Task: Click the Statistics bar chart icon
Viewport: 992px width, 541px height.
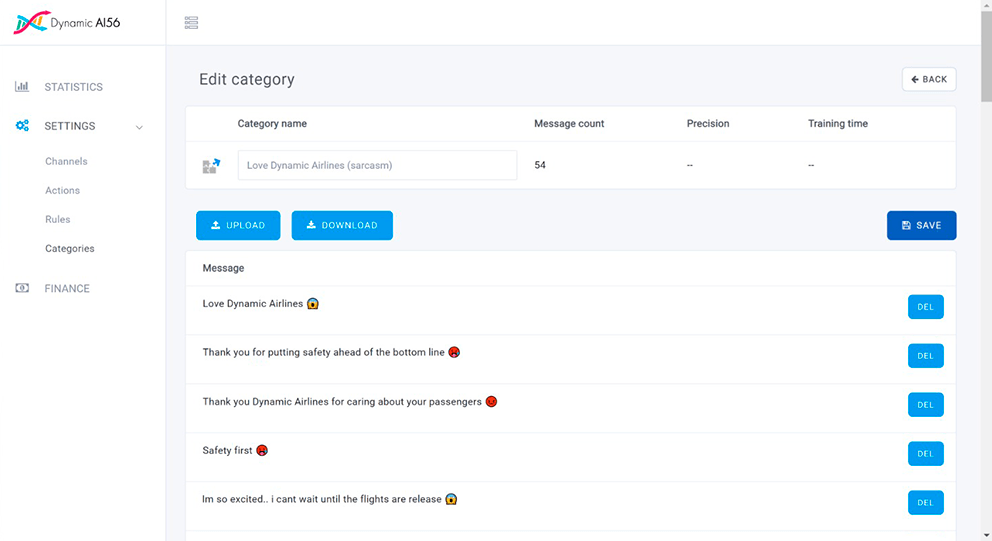Action: [22, 87]
